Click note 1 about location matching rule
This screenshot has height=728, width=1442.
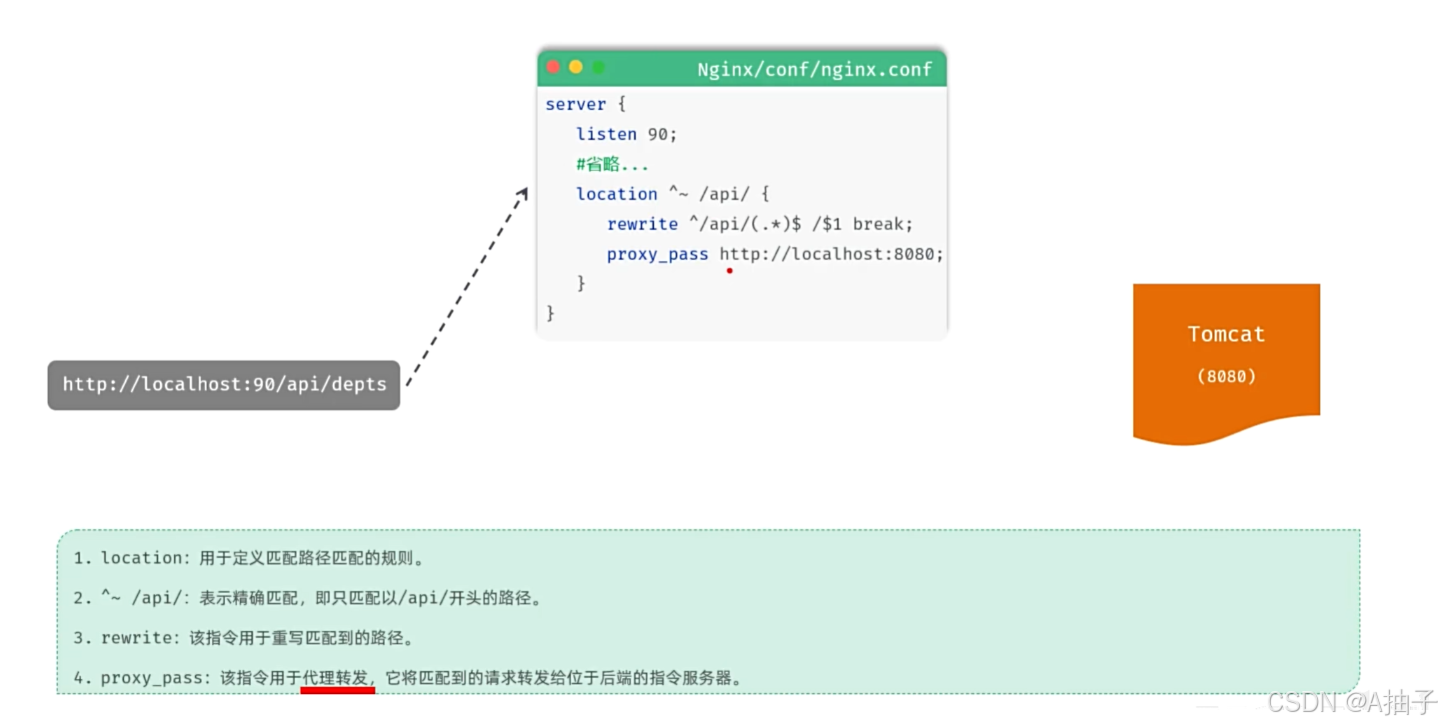pyautogui.click(x=249, y=558)
